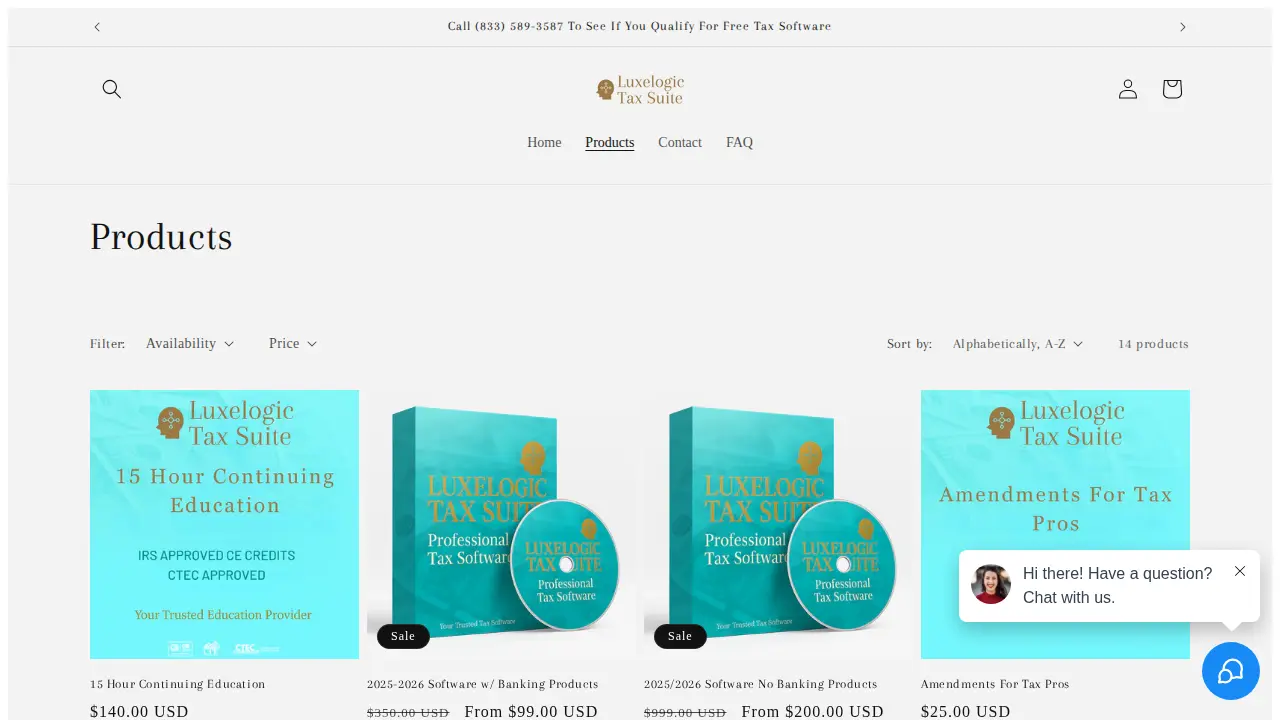Click the 'Products' page heading
Screen dimensions: 1280x720
(x=161, y=237)
